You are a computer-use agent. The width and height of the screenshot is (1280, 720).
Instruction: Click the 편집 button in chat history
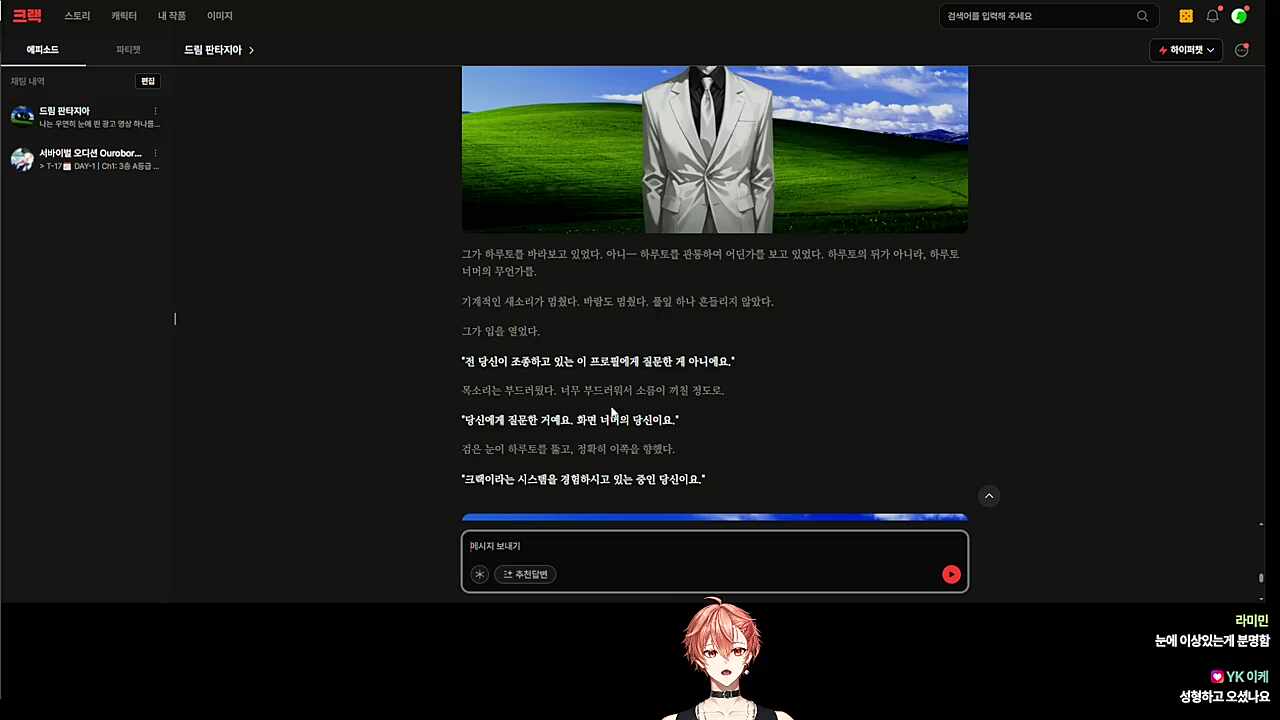point(148,81)
